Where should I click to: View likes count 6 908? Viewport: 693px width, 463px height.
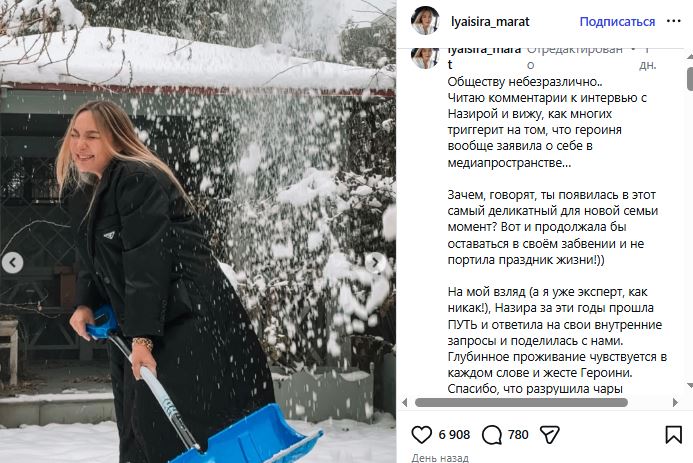[454, 435]
